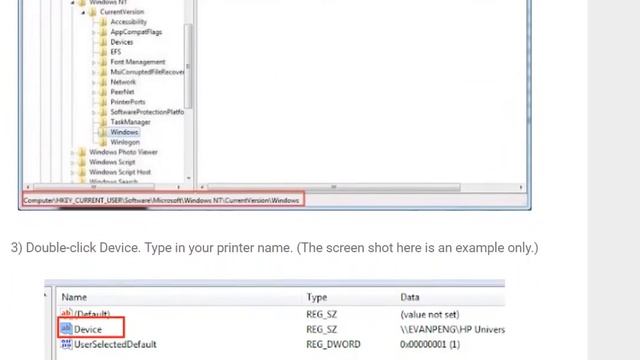The width and height of the screenshot is (640, 360).
Task: Click the Devices folder icon
Action: pyautogui.click(x=103, y=42)
